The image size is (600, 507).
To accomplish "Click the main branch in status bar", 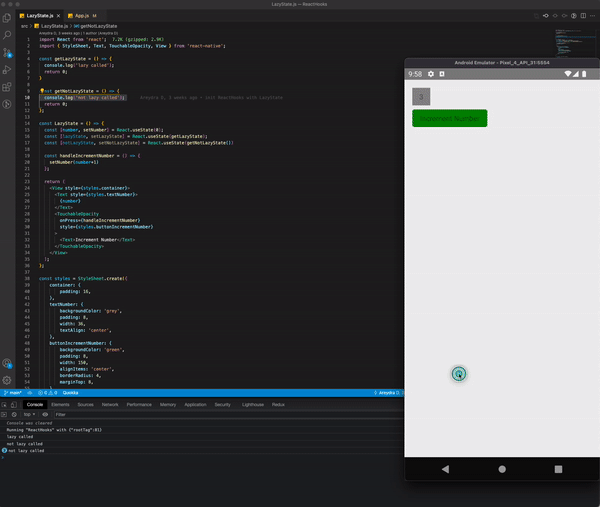I will 12,394.
